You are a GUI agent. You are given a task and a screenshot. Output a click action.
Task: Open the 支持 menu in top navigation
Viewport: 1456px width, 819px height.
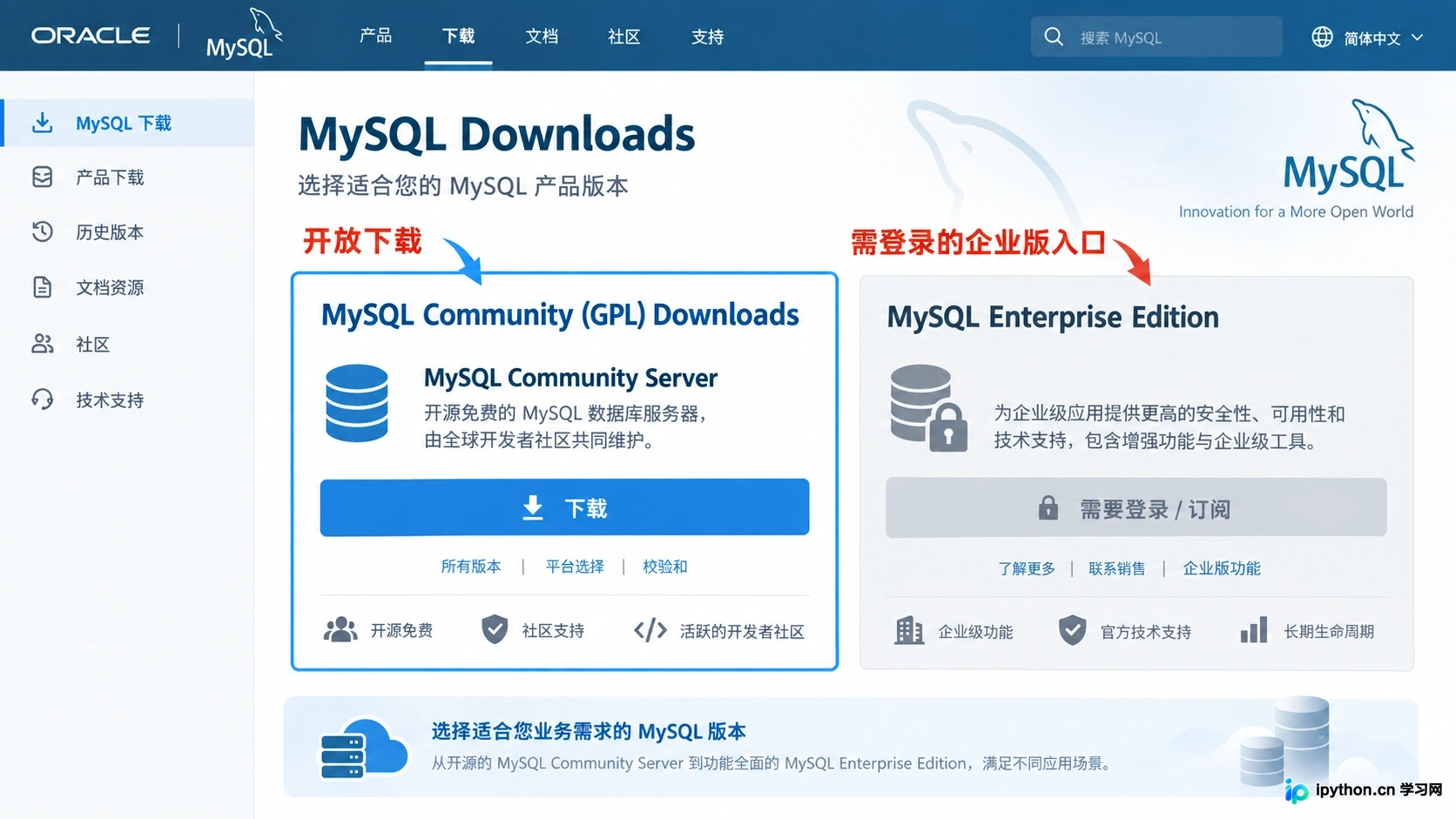(x=707, y=36)
